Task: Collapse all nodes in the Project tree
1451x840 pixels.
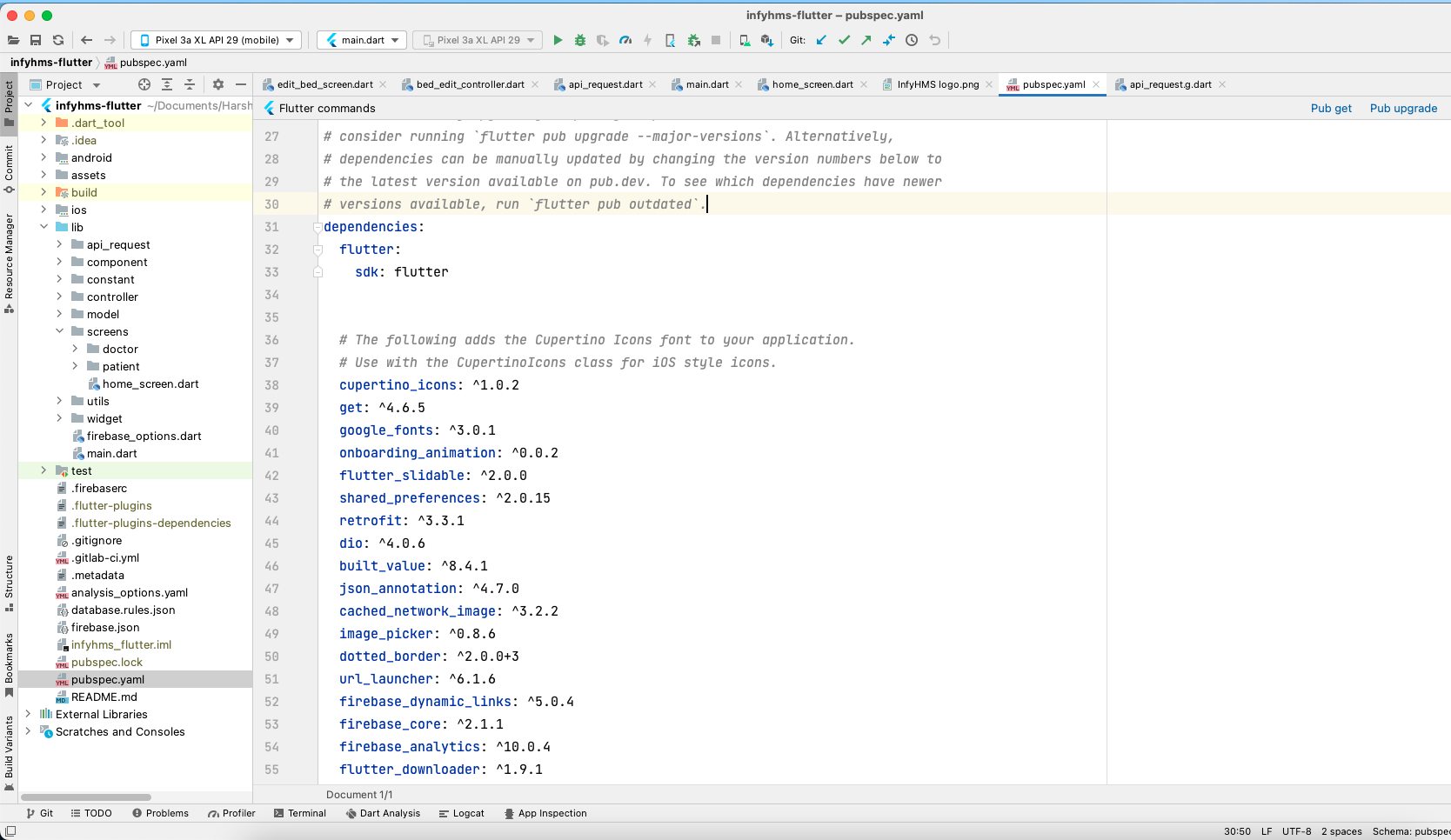Action: coord(191,84)
